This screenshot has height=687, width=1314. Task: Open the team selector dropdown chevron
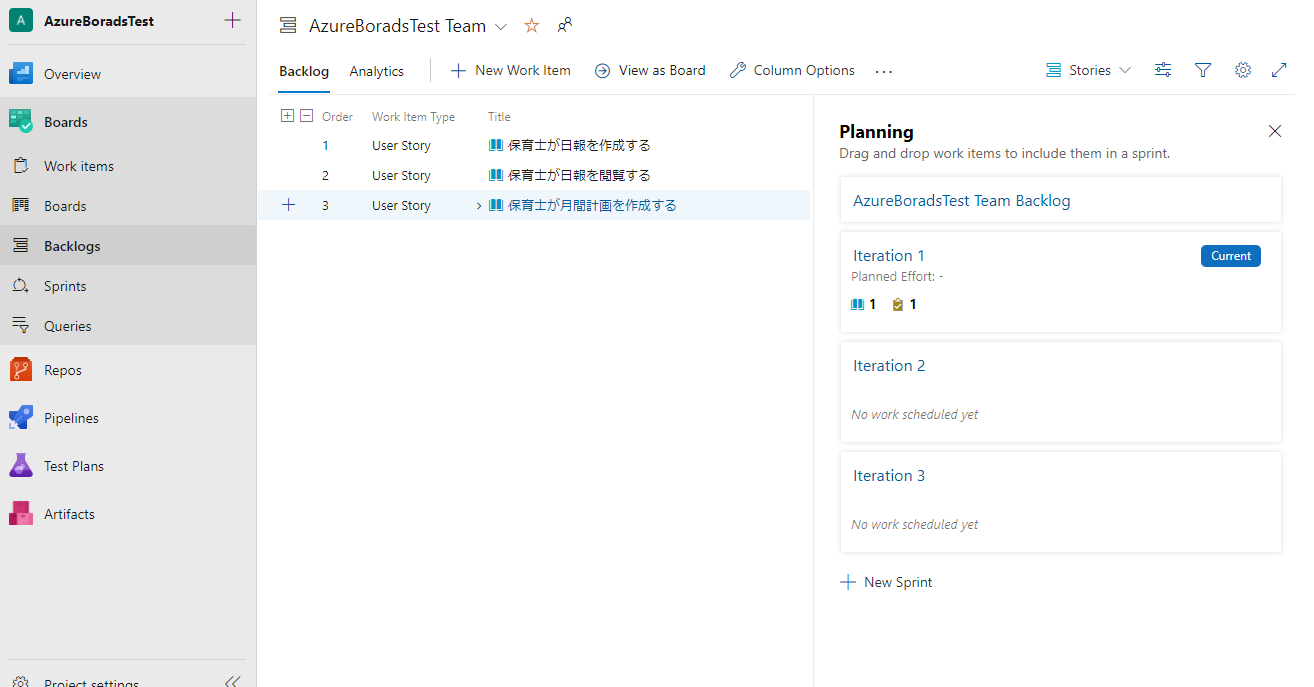pos(501,26)
